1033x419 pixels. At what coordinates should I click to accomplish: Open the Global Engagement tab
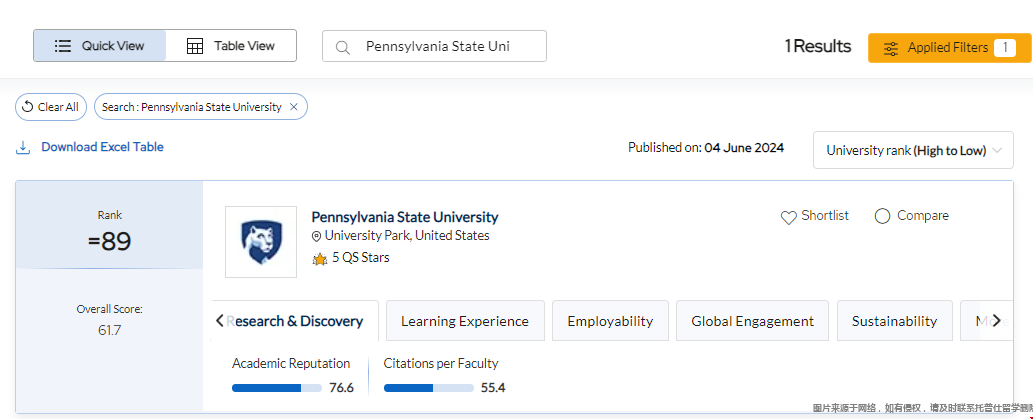pos(752,321)
